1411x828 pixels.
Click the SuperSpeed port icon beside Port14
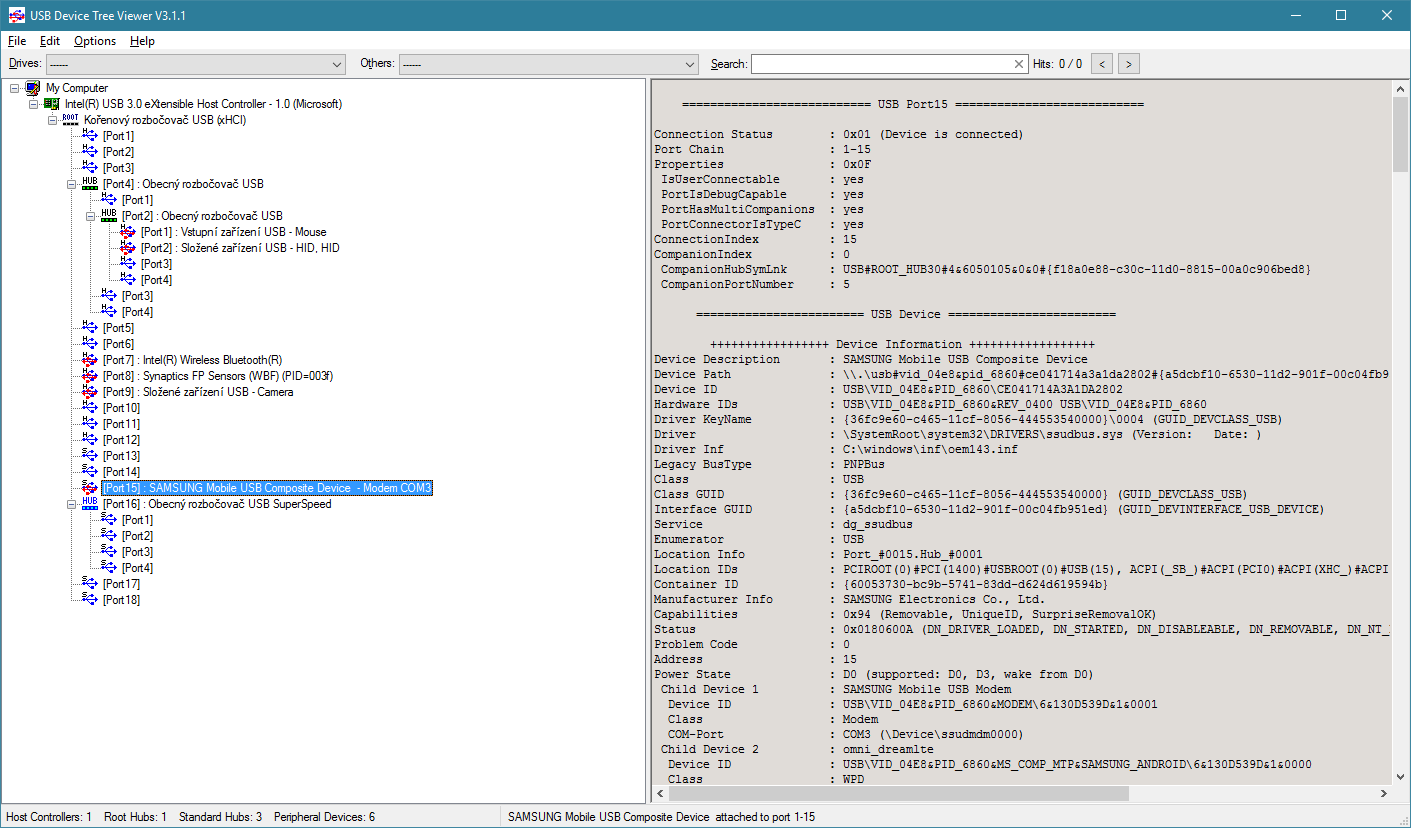[90, 472]
